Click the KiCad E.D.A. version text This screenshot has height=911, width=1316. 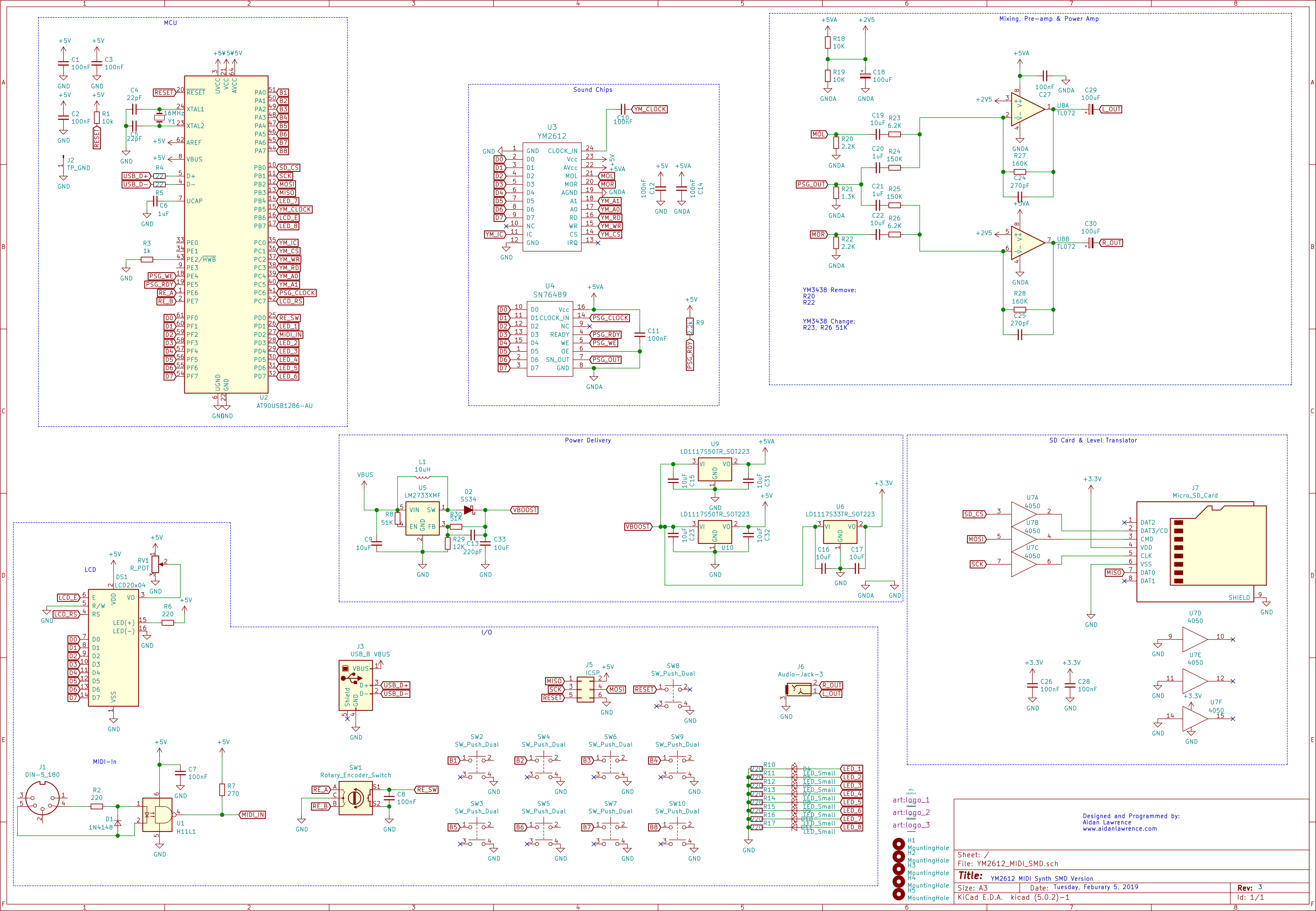click(x=1014, y=897)
